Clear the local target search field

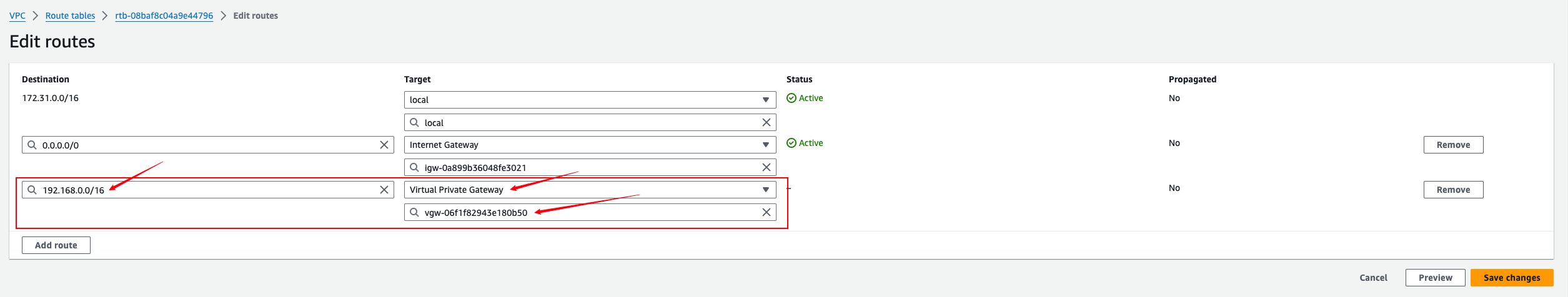click(767, 122)
